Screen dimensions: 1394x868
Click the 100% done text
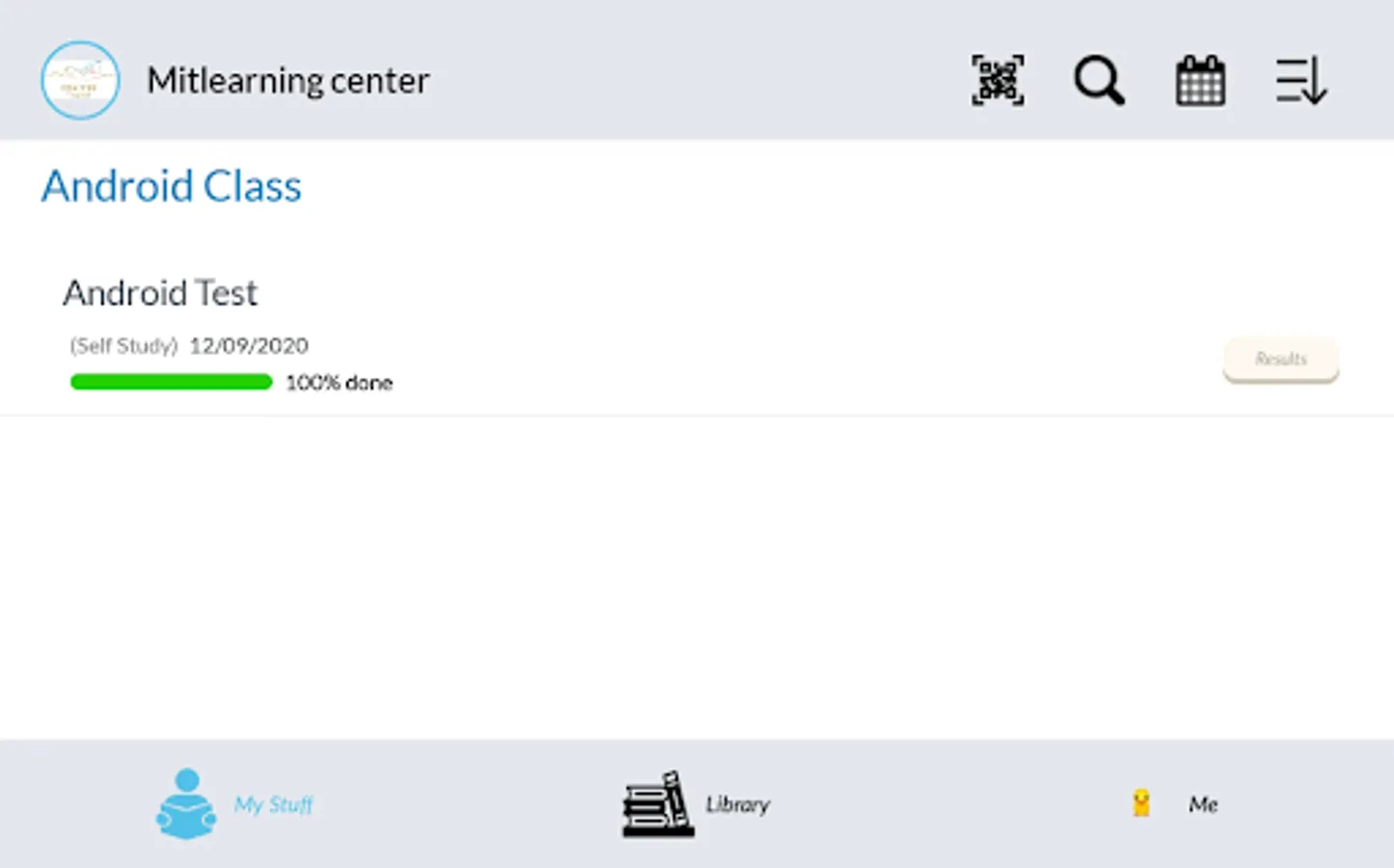[339, 383]
